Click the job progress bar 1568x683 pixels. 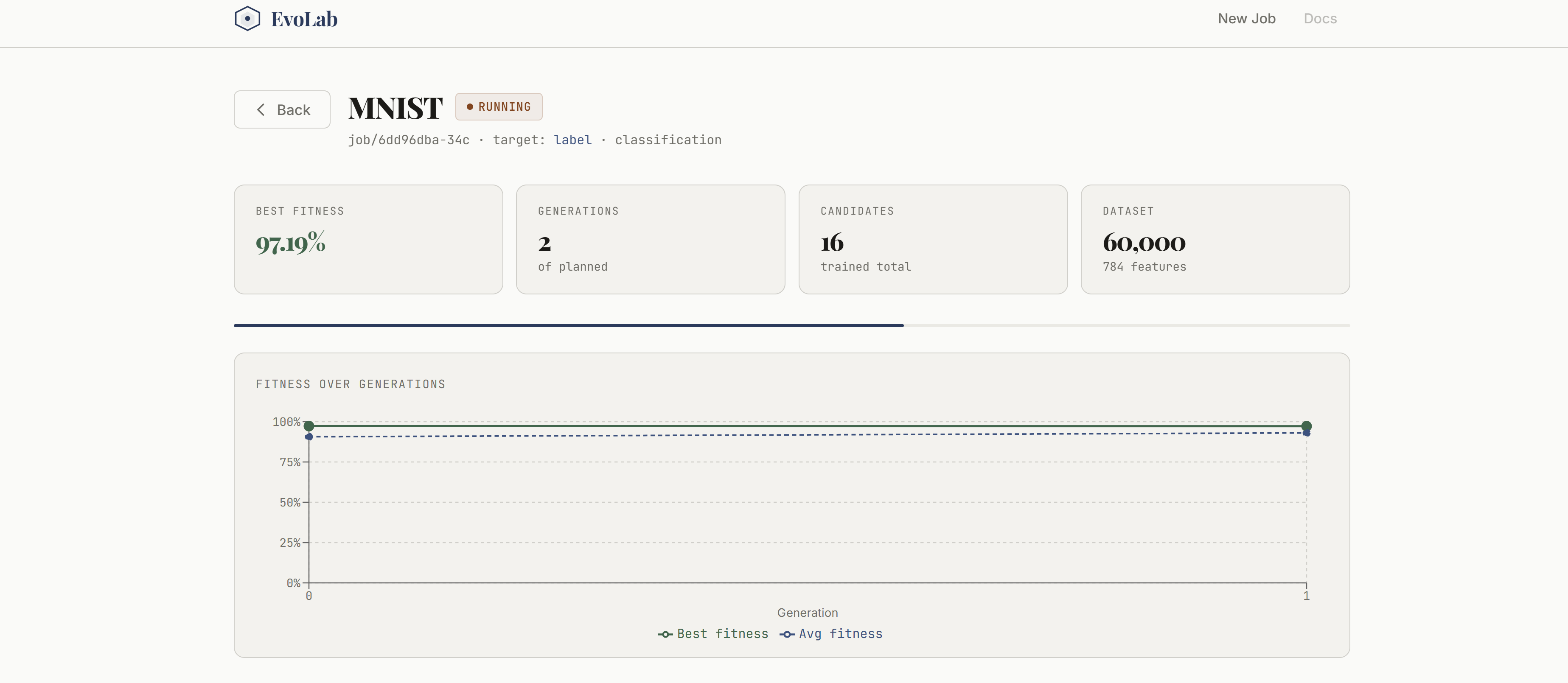point(791,325)
